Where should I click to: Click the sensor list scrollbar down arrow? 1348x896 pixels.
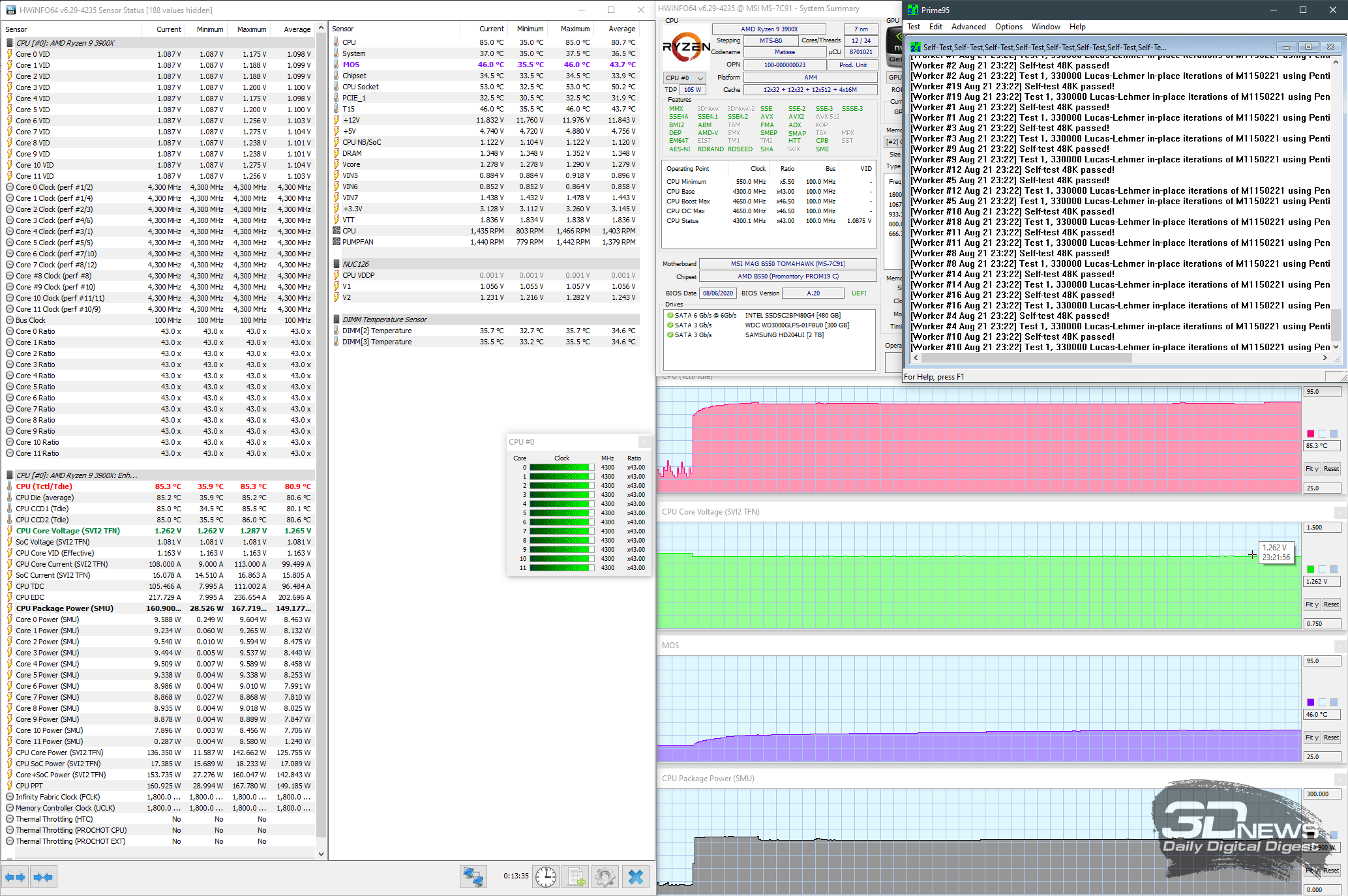(321, 854)
